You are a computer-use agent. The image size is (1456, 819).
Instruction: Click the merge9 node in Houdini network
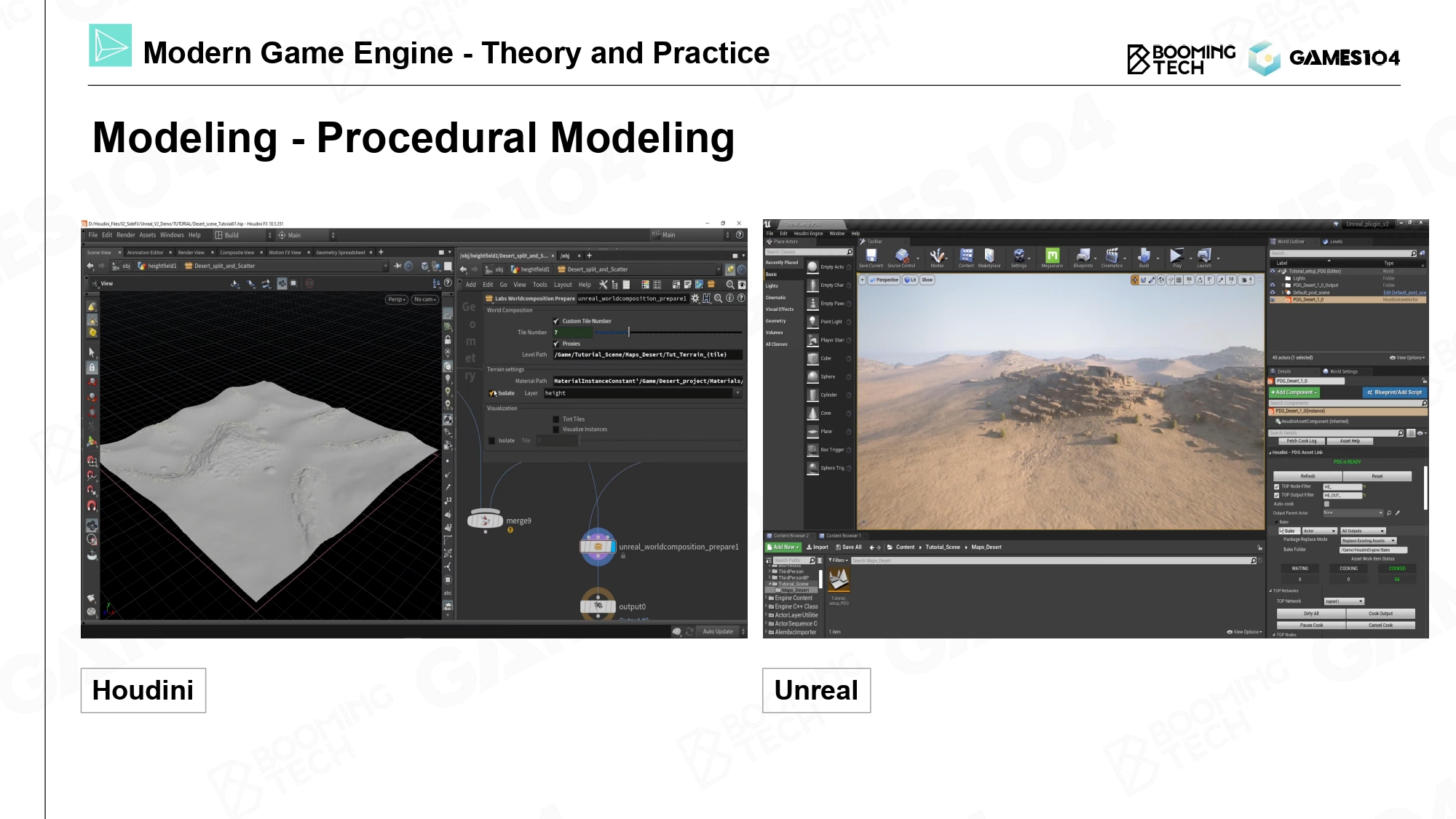point(485,520)
